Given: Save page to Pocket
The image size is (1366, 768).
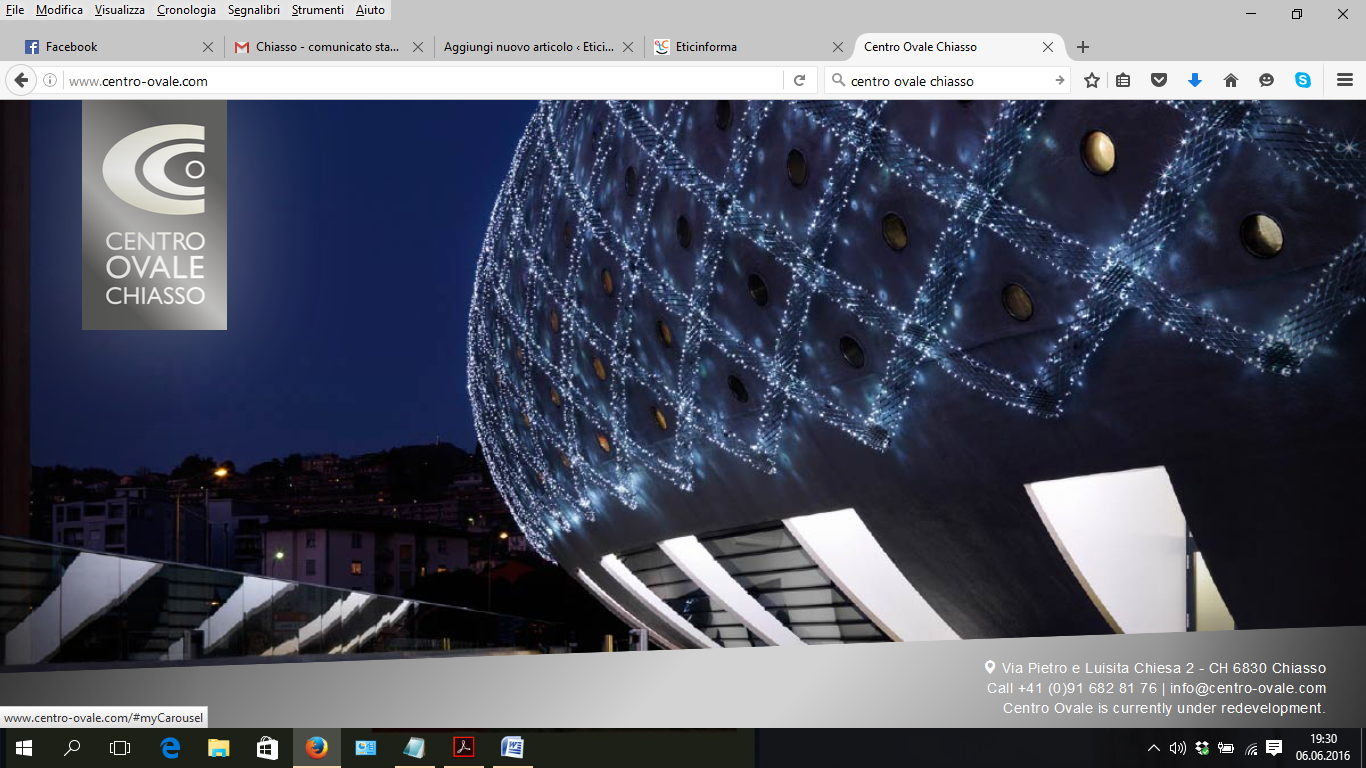Looking at the screenshot, I should pos(1159,81).
